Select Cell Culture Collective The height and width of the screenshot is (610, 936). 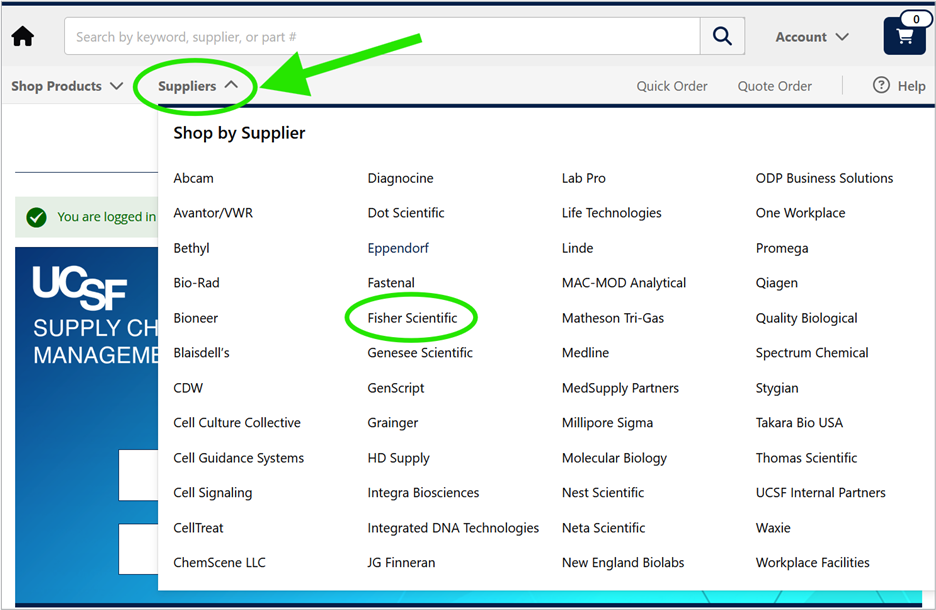tap(237, 422)
